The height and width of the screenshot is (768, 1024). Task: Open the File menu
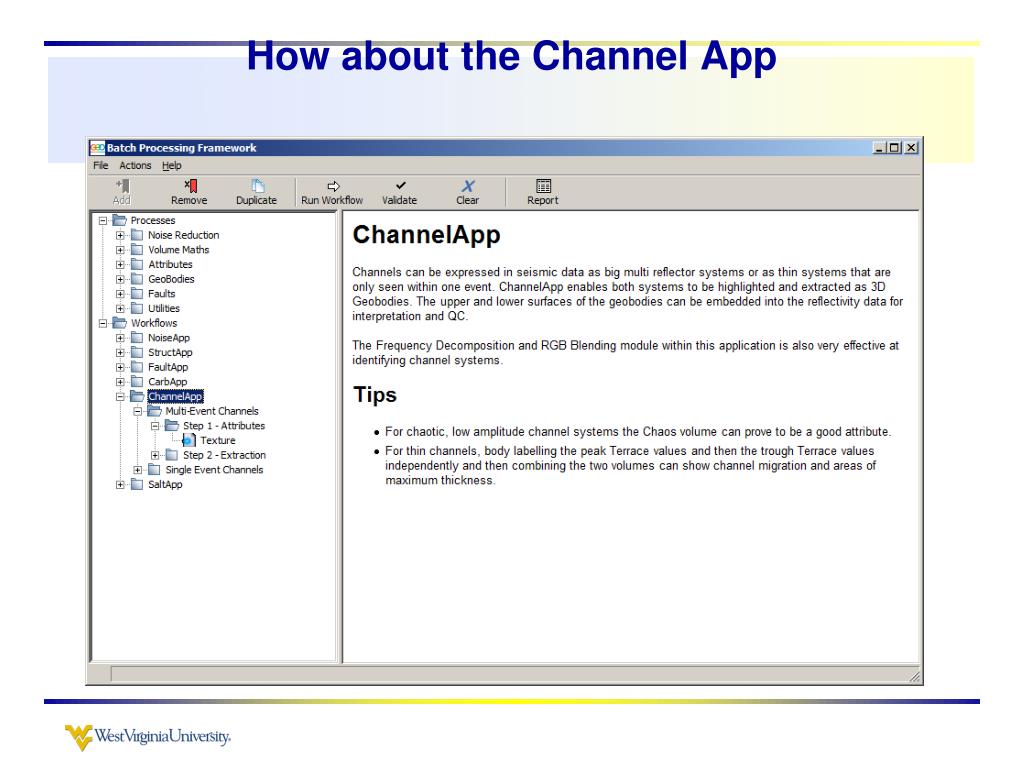101,165
